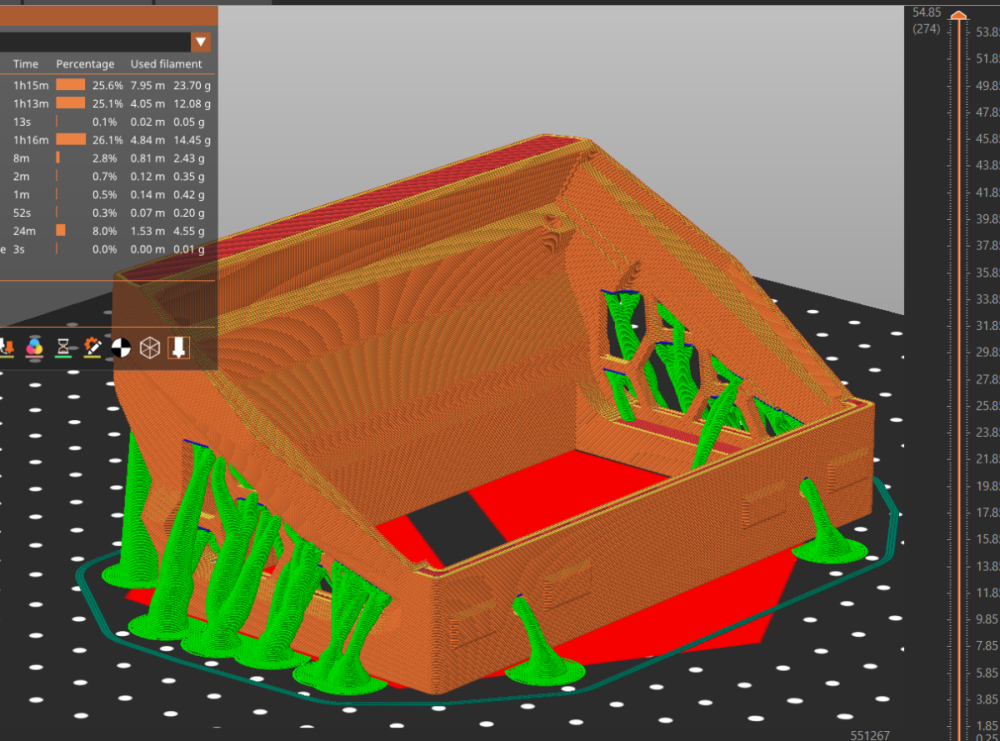Toggle the retractions icon at legend's left edge
The image size is (1000, 741).
(6, 348)
